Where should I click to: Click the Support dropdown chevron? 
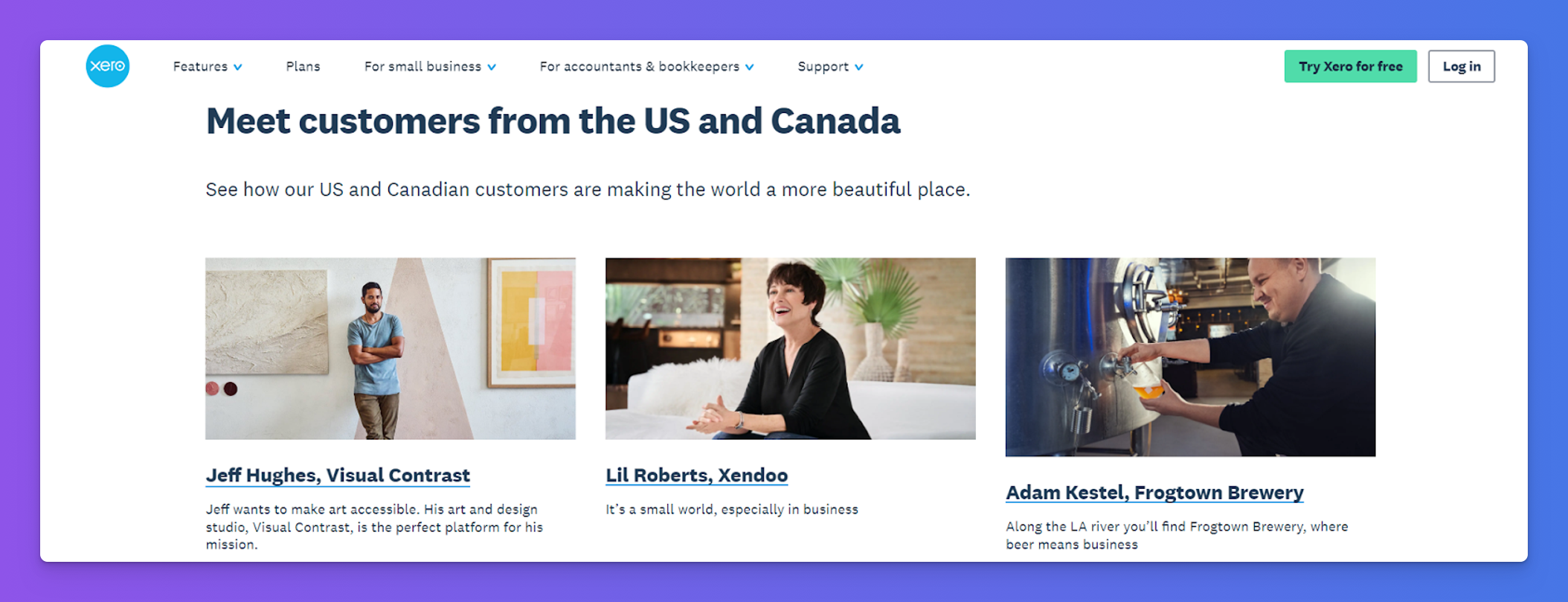(x=859, y=67)
